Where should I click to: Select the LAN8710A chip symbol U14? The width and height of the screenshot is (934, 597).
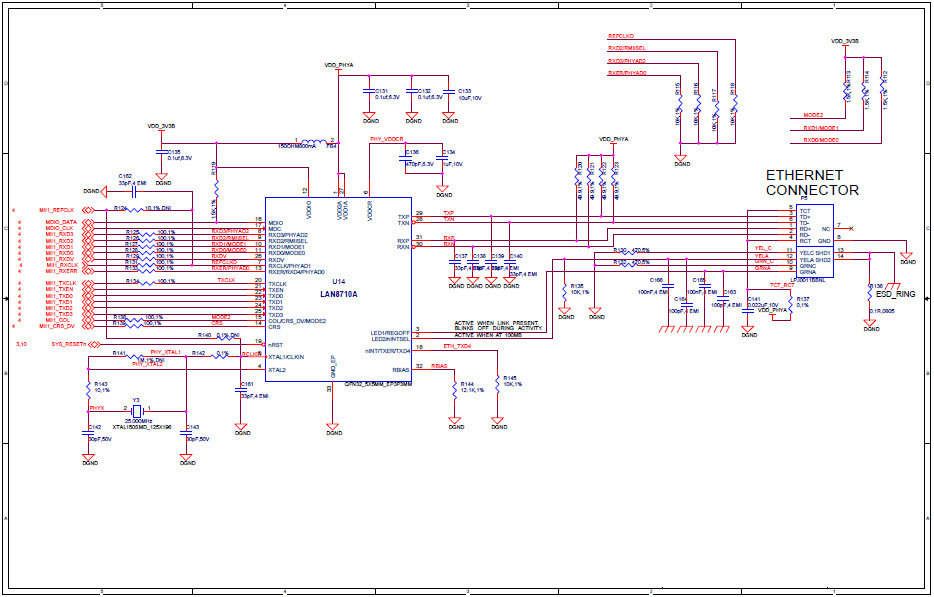[340, 290]
